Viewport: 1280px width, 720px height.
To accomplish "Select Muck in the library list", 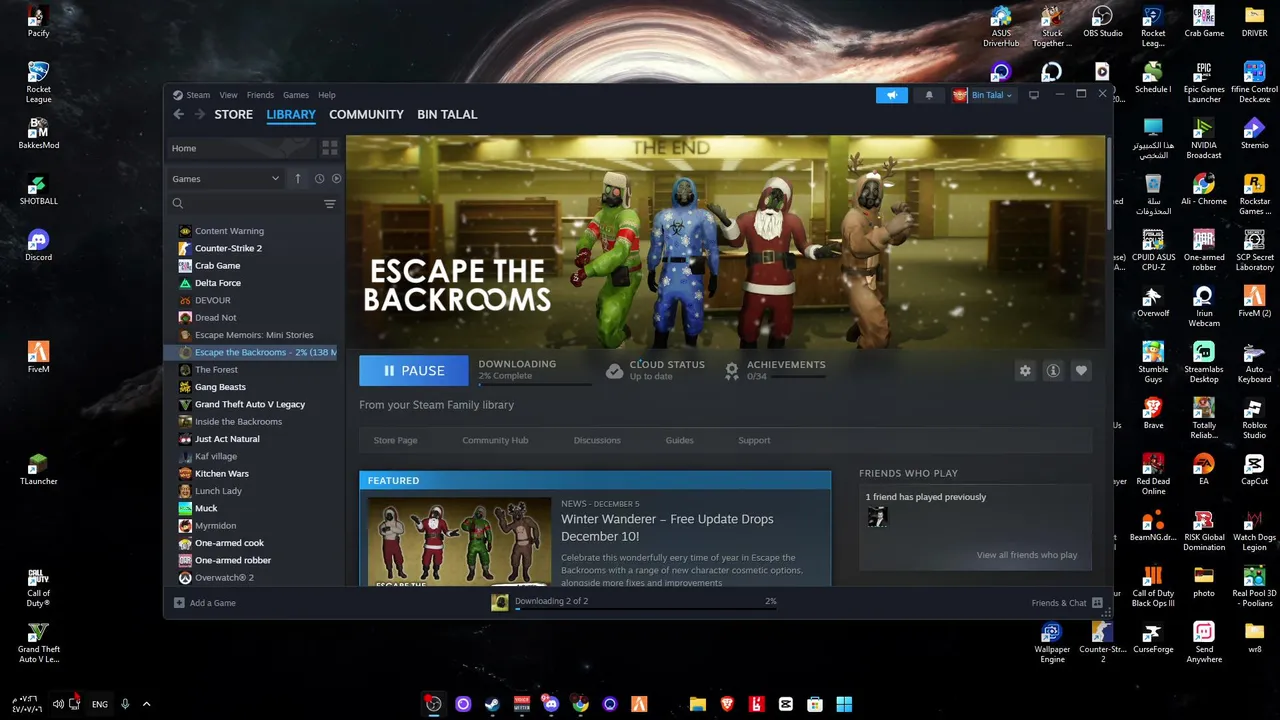I will 206,508.
